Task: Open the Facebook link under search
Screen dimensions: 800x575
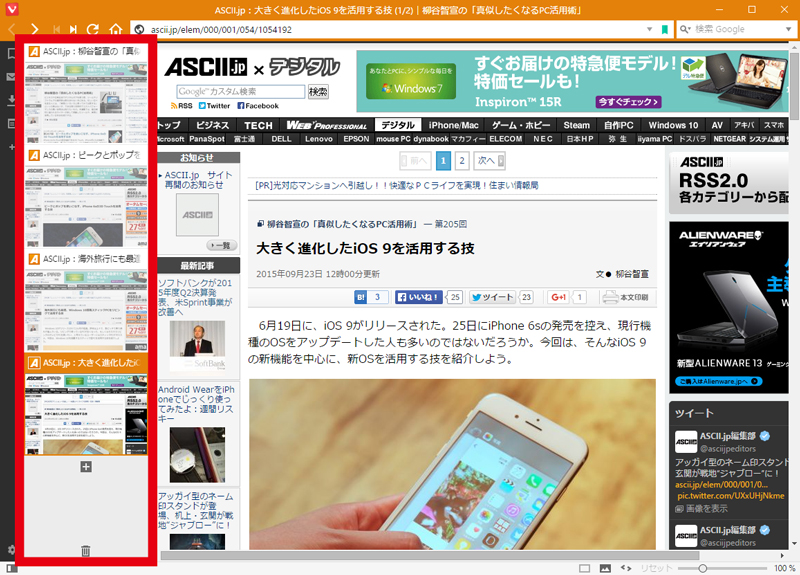Action: (258, 106)
